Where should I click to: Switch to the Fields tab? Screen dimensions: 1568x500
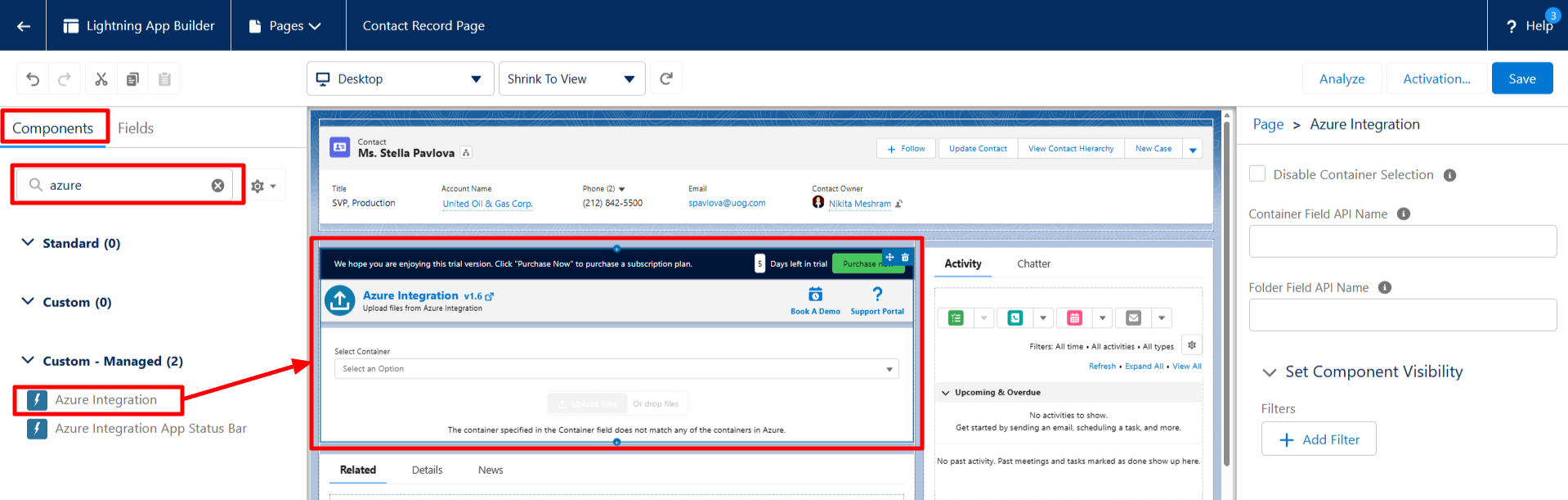coord(136,128)
